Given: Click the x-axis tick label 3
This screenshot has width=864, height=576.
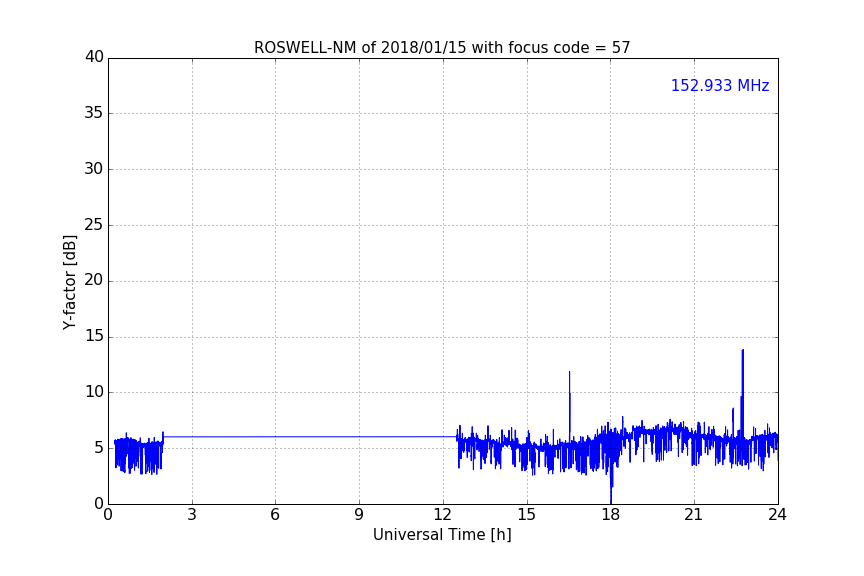Looking at the screenshot, I should click(192, 515).
